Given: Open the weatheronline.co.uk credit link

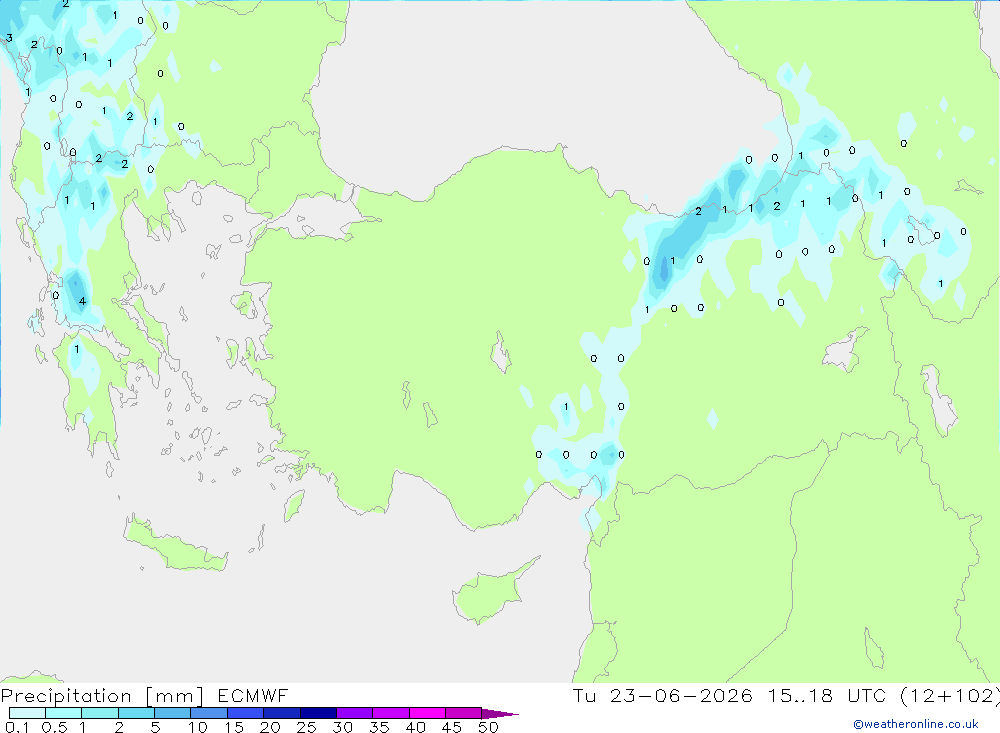Looking at the screenshot, I should [916, 724].
